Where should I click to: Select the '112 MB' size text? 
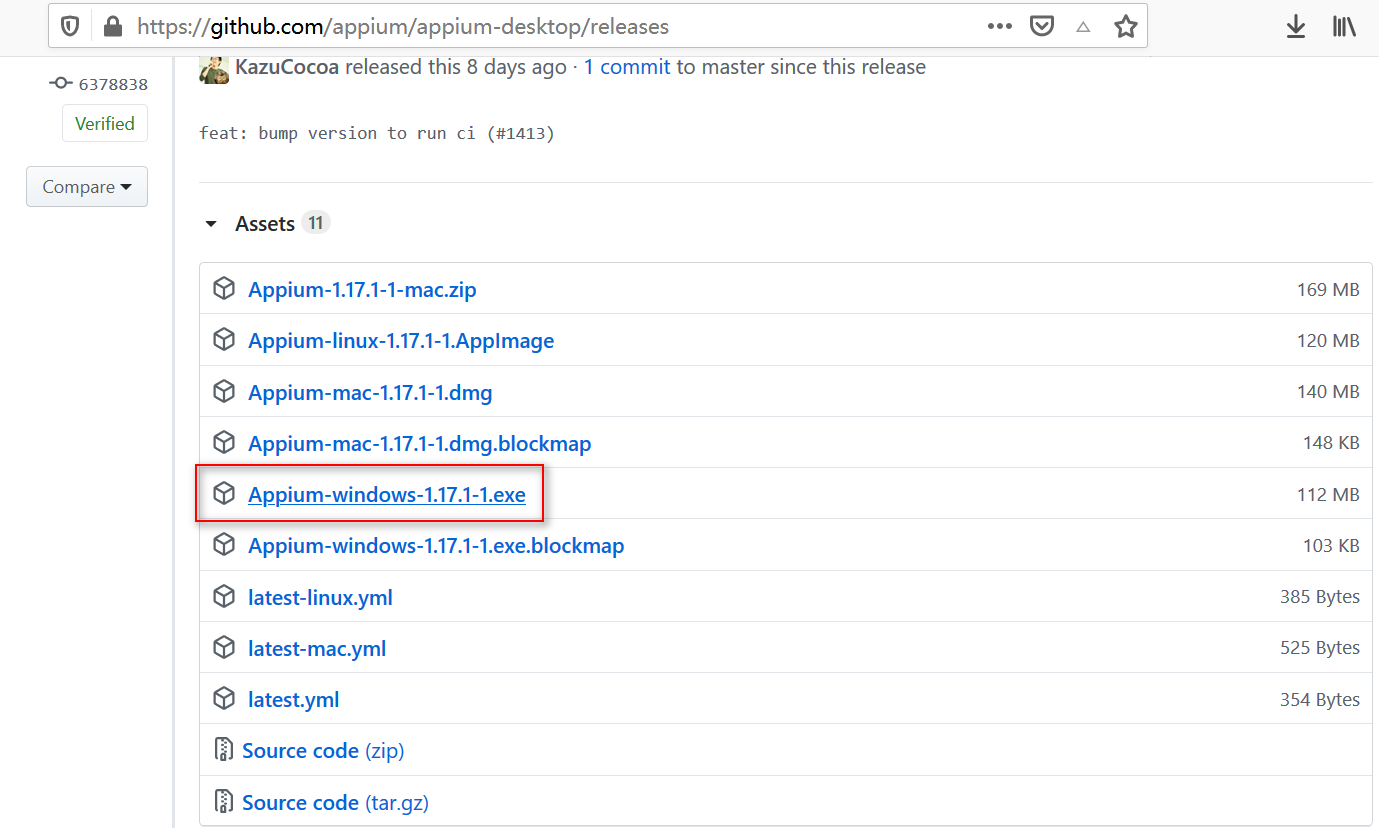(x=1328, y=494)
